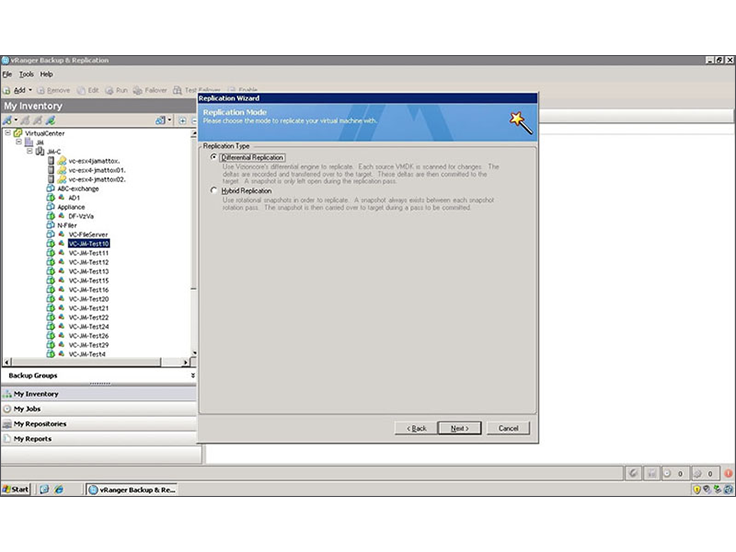Click the Remove toolbar button

[x=54, y=90]
